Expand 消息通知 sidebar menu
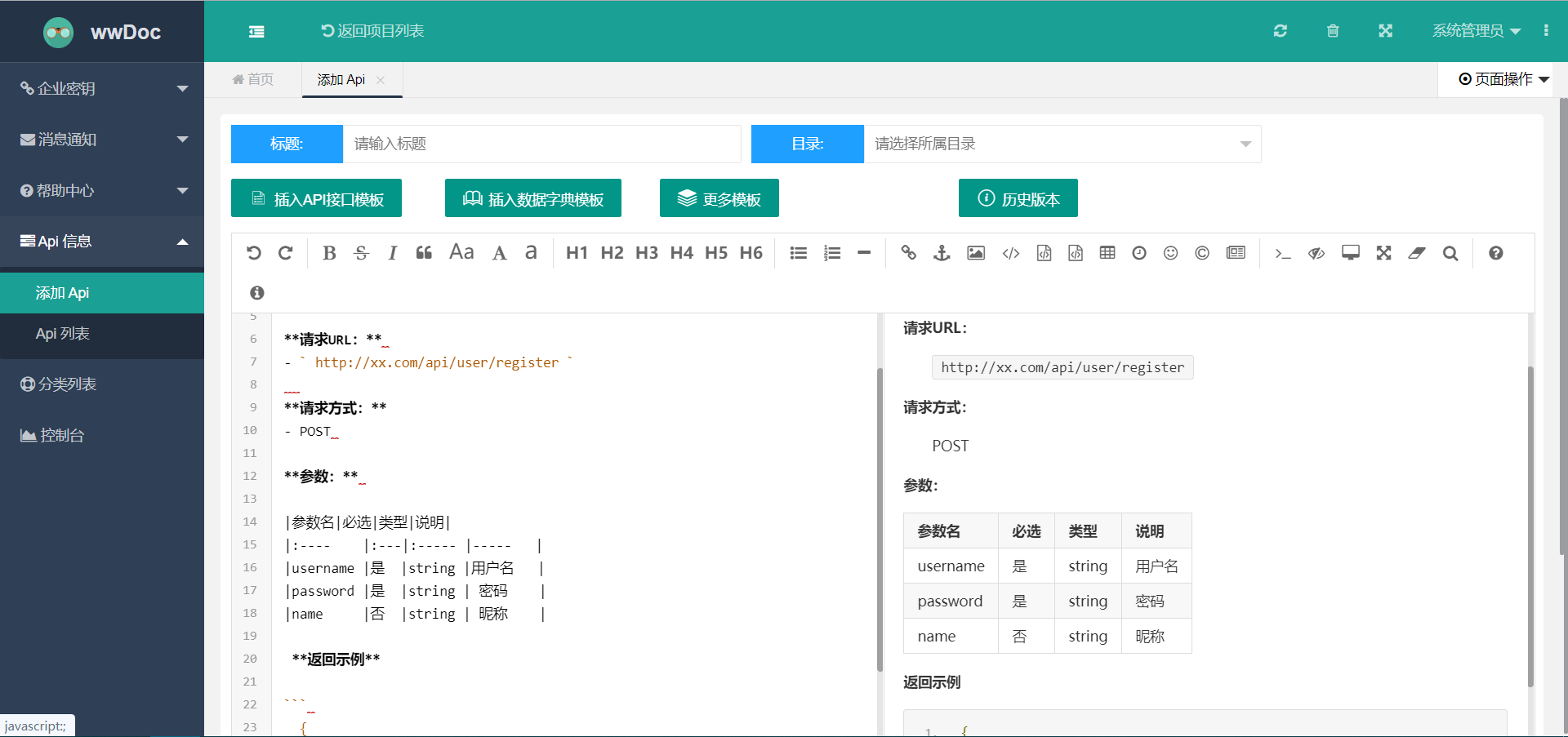Screen dimensions: 1568x737 pos(102,140)
